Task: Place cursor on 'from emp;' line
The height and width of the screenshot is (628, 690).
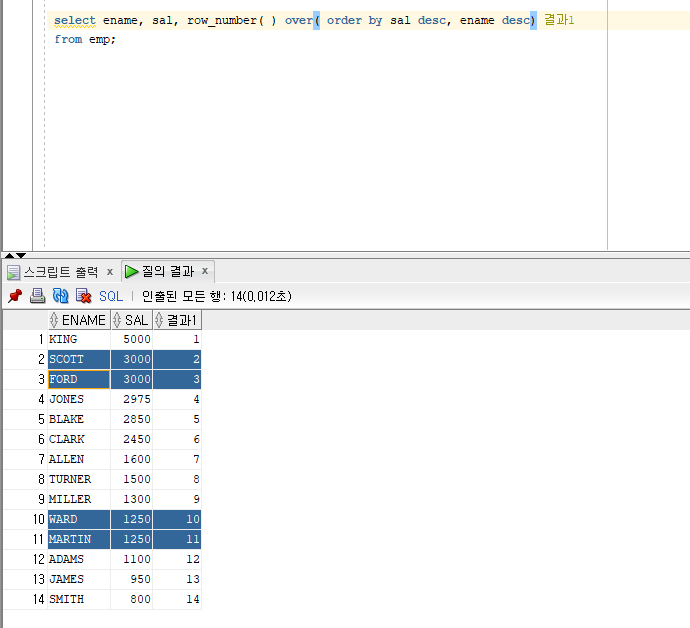Action: point(84,40)
